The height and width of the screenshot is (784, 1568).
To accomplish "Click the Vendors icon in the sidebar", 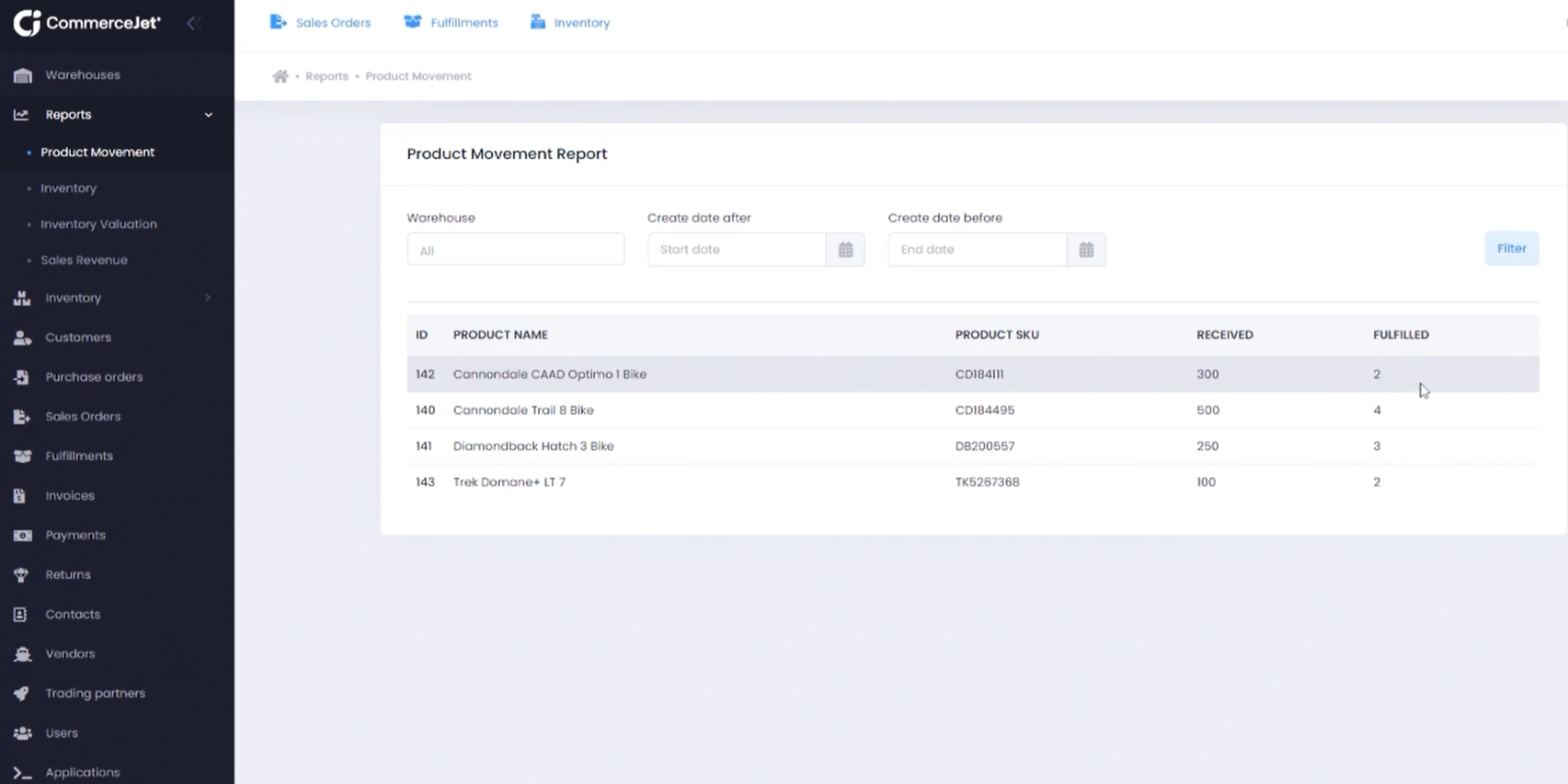I will 22,654.
